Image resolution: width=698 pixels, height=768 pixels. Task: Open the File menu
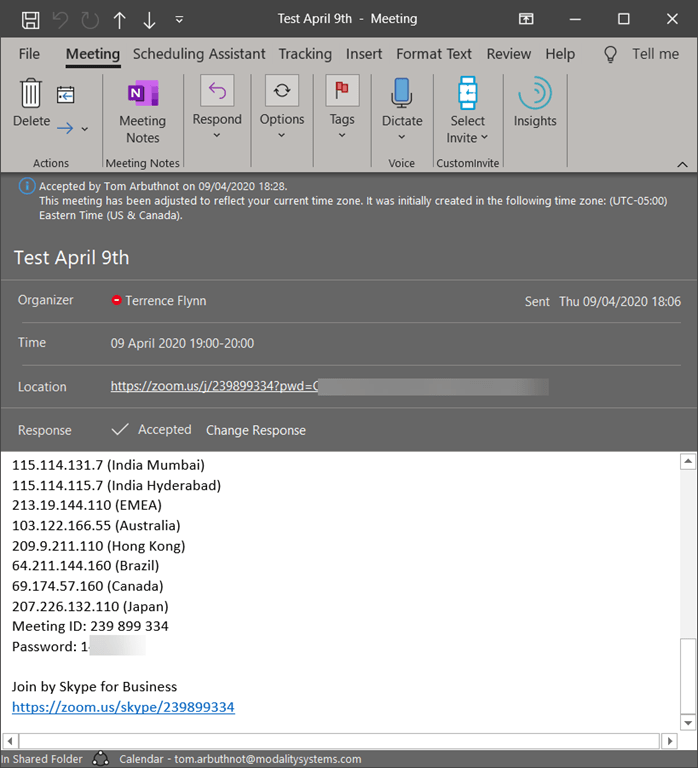(29, 54)
